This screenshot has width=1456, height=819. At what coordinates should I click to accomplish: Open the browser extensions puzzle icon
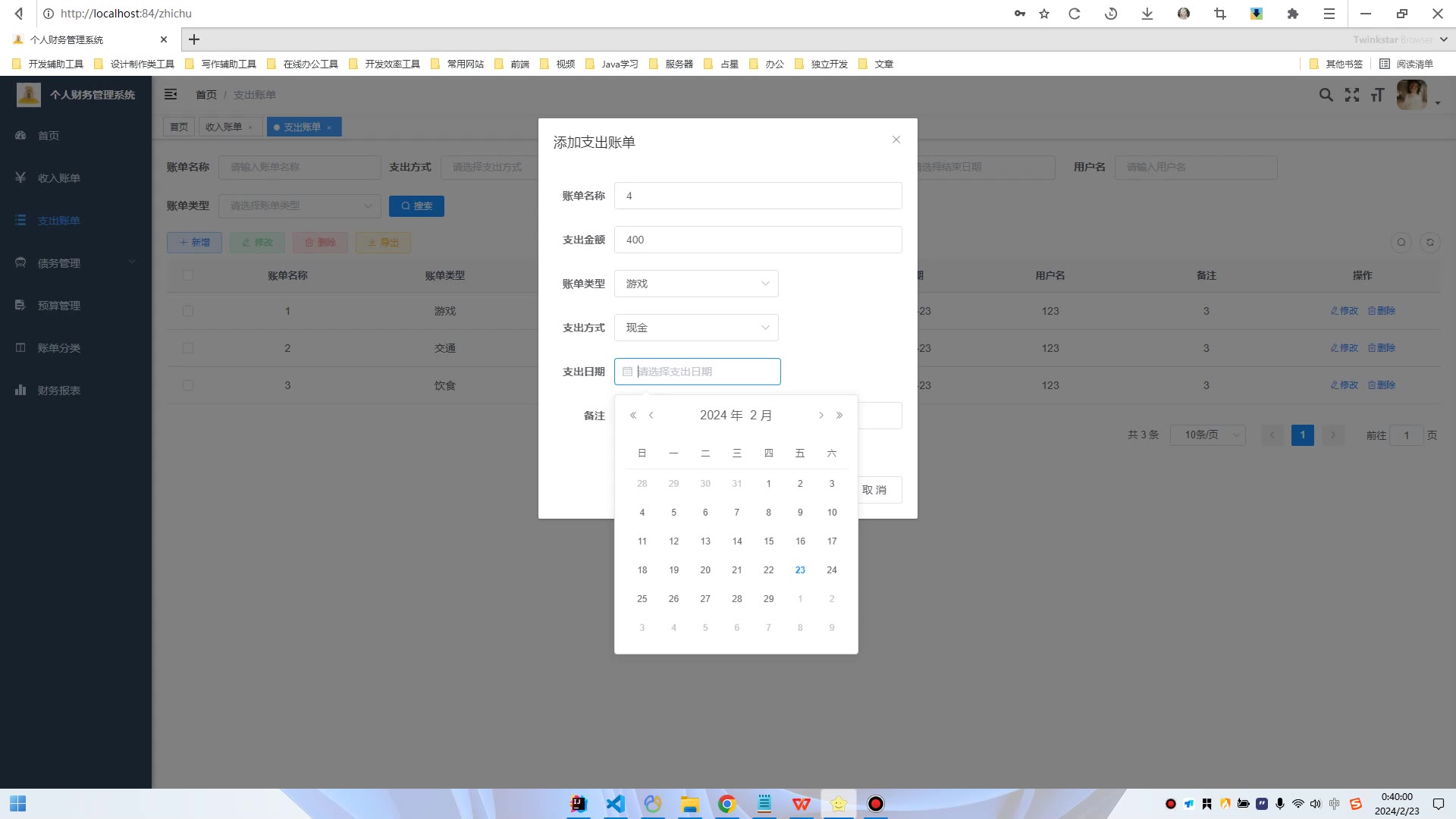pyautogui.click(x=1293, y=14)
